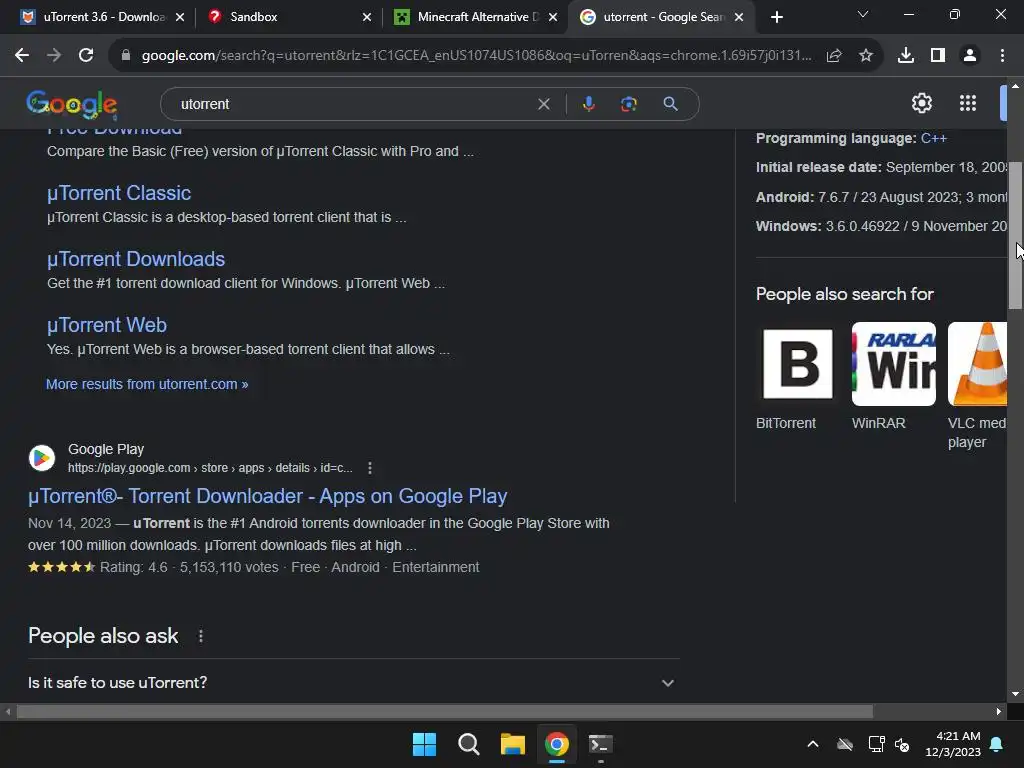
Task: Switch to the uTorrent 3.6 Download tab
Action: point(101,17)
